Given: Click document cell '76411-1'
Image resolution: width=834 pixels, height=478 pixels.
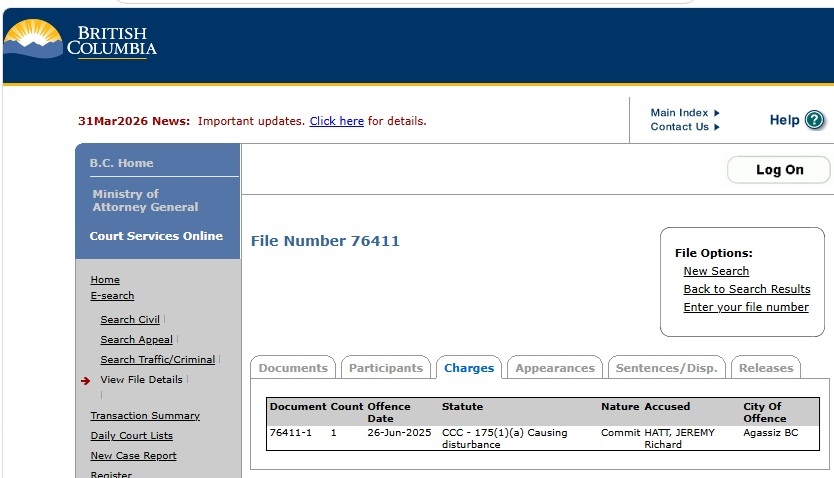Looking at the screenshot, I should click(290, 433).
